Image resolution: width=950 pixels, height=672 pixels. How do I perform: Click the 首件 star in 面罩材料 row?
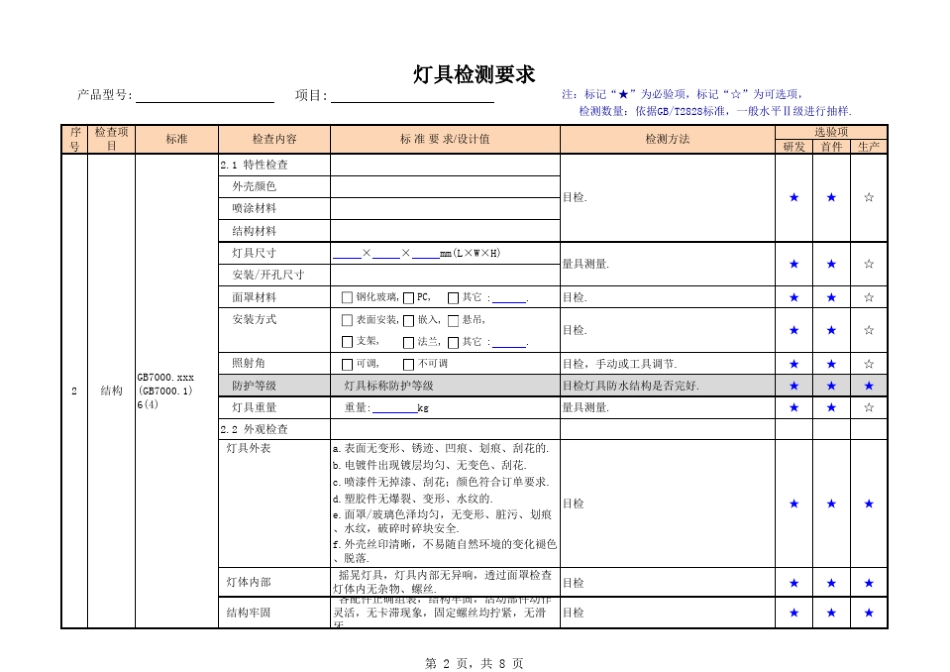831,298
